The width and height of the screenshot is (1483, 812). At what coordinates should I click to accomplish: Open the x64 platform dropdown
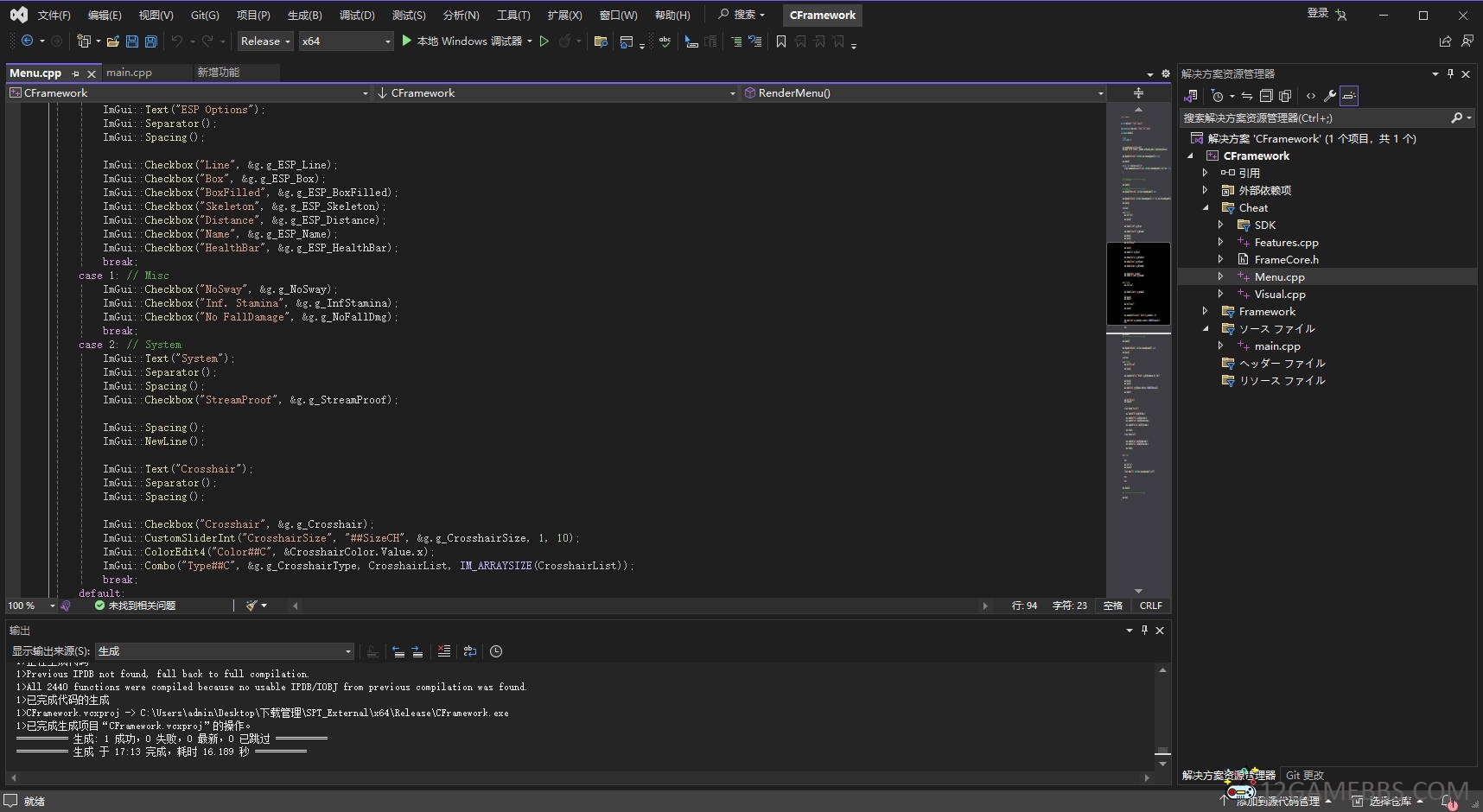coord(346,41)
